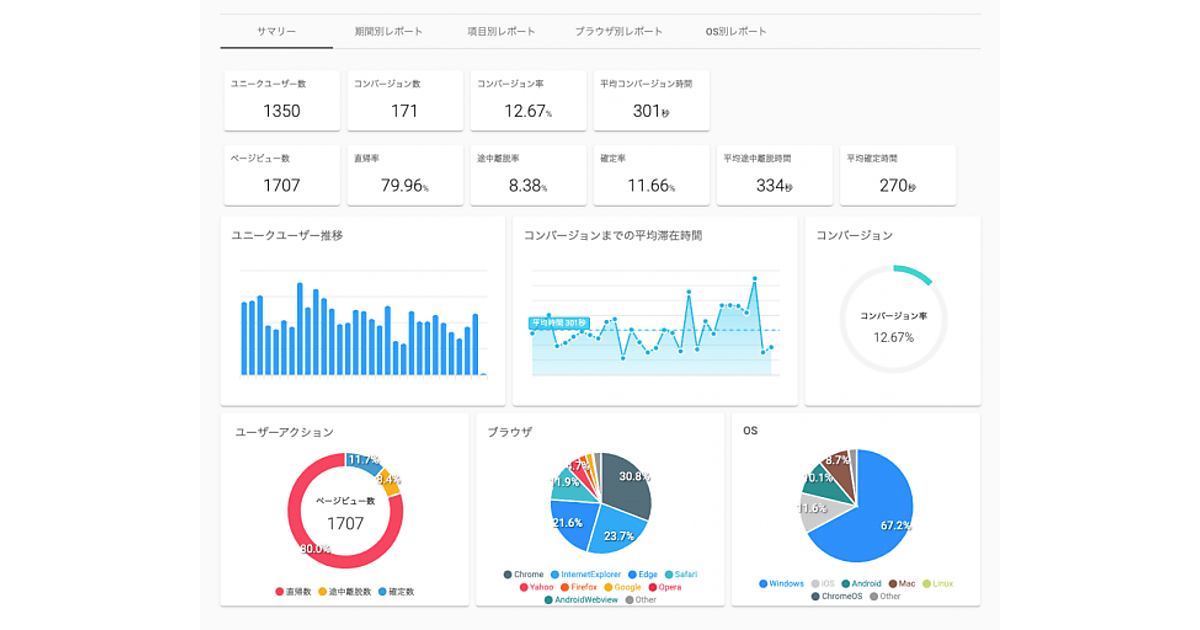Go to the OS別レポート tab
Screen dimensions: 1200x630
pyautogui.click(x=736, y=31)
